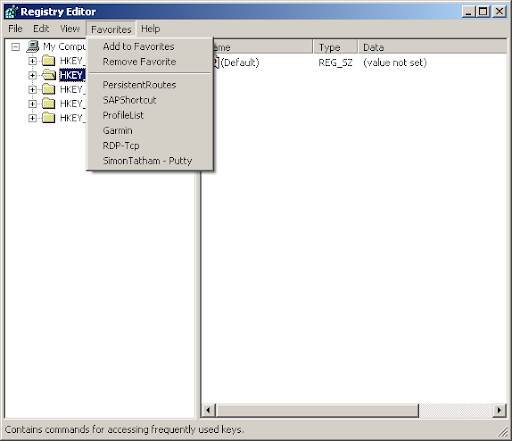The height and width of the screenshot is (441, 512).
Task: Expand the first HKEY key
Action: (32, 61)
